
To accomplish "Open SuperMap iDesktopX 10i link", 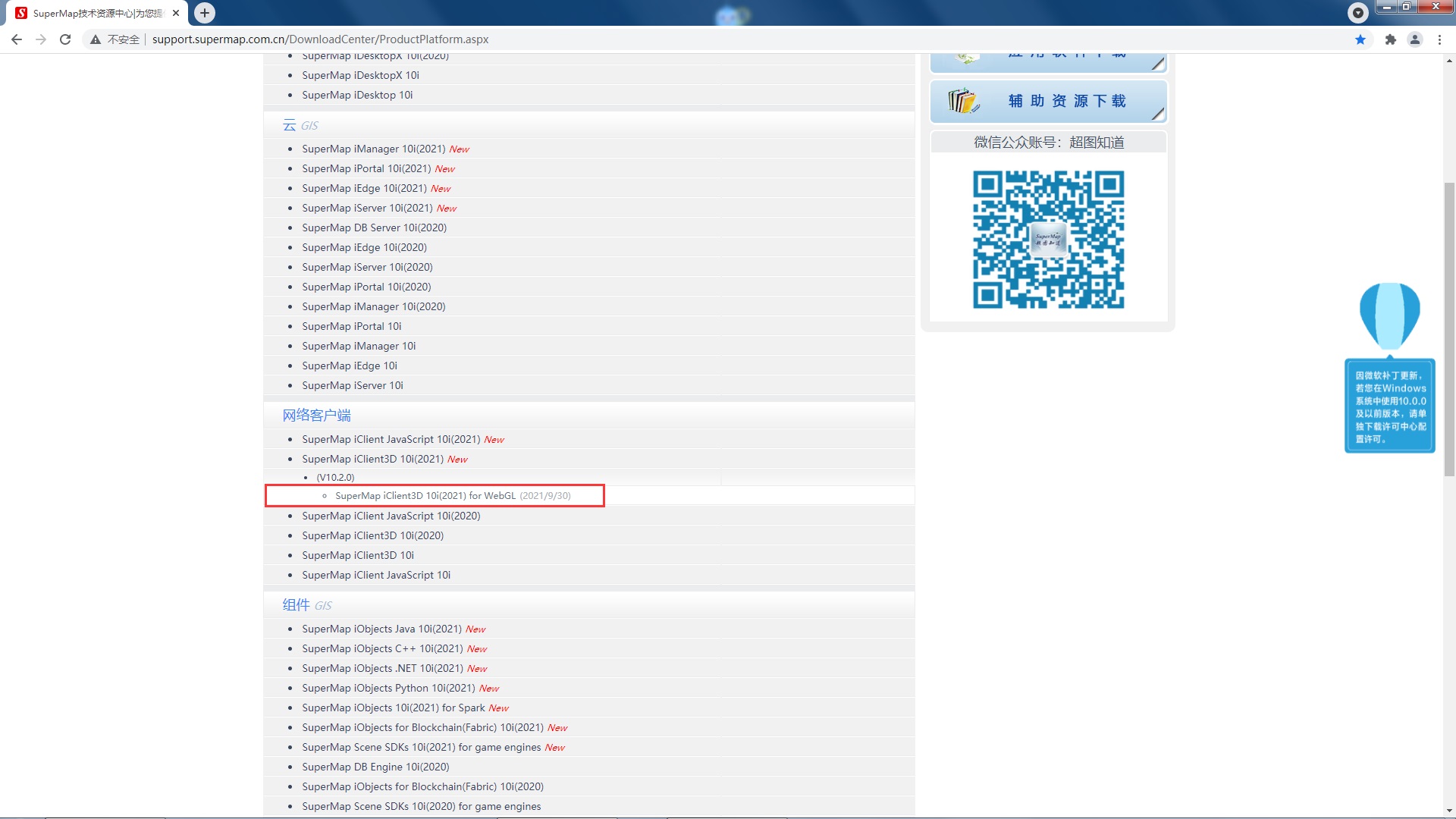I will pyautogui.click(x=360, y=75).
